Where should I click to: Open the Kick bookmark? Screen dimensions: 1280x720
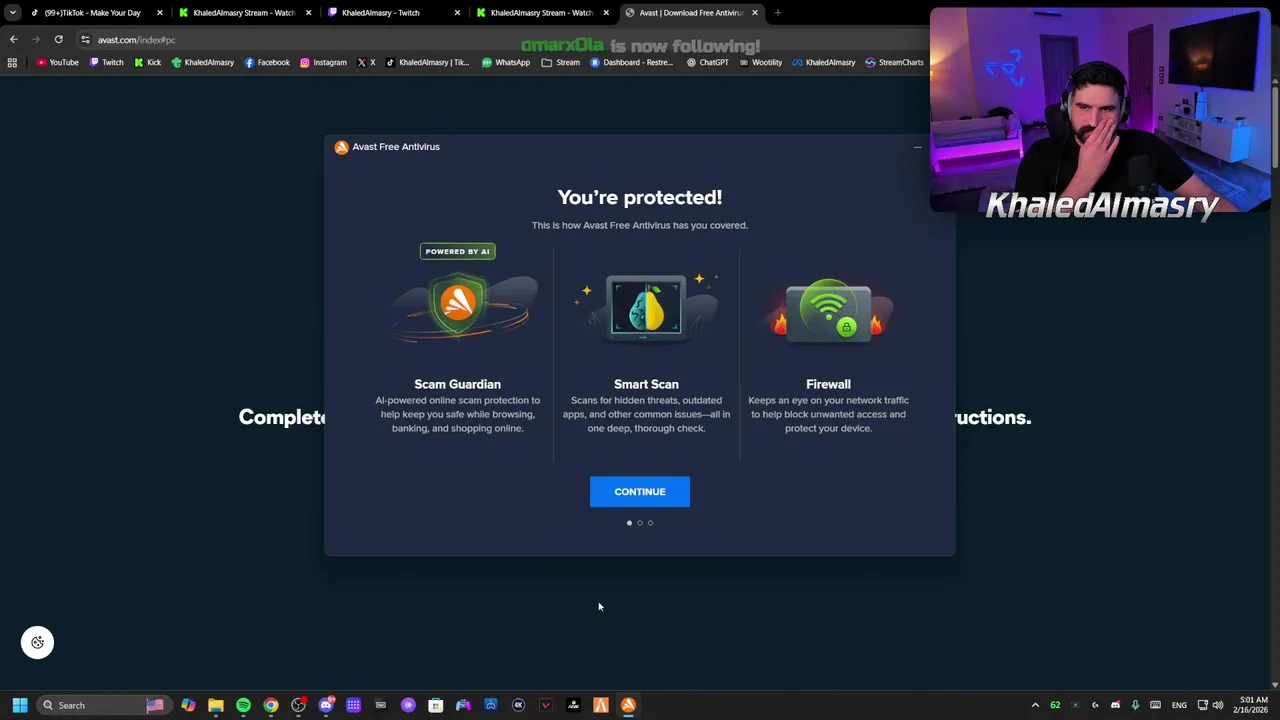click(x=147, y=62)
